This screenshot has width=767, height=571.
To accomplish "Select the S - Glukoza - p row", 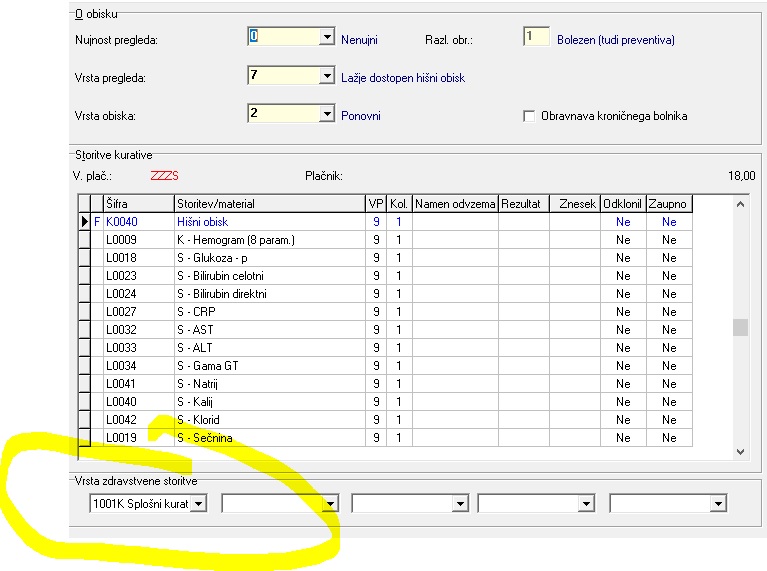I will click(385, 258).
